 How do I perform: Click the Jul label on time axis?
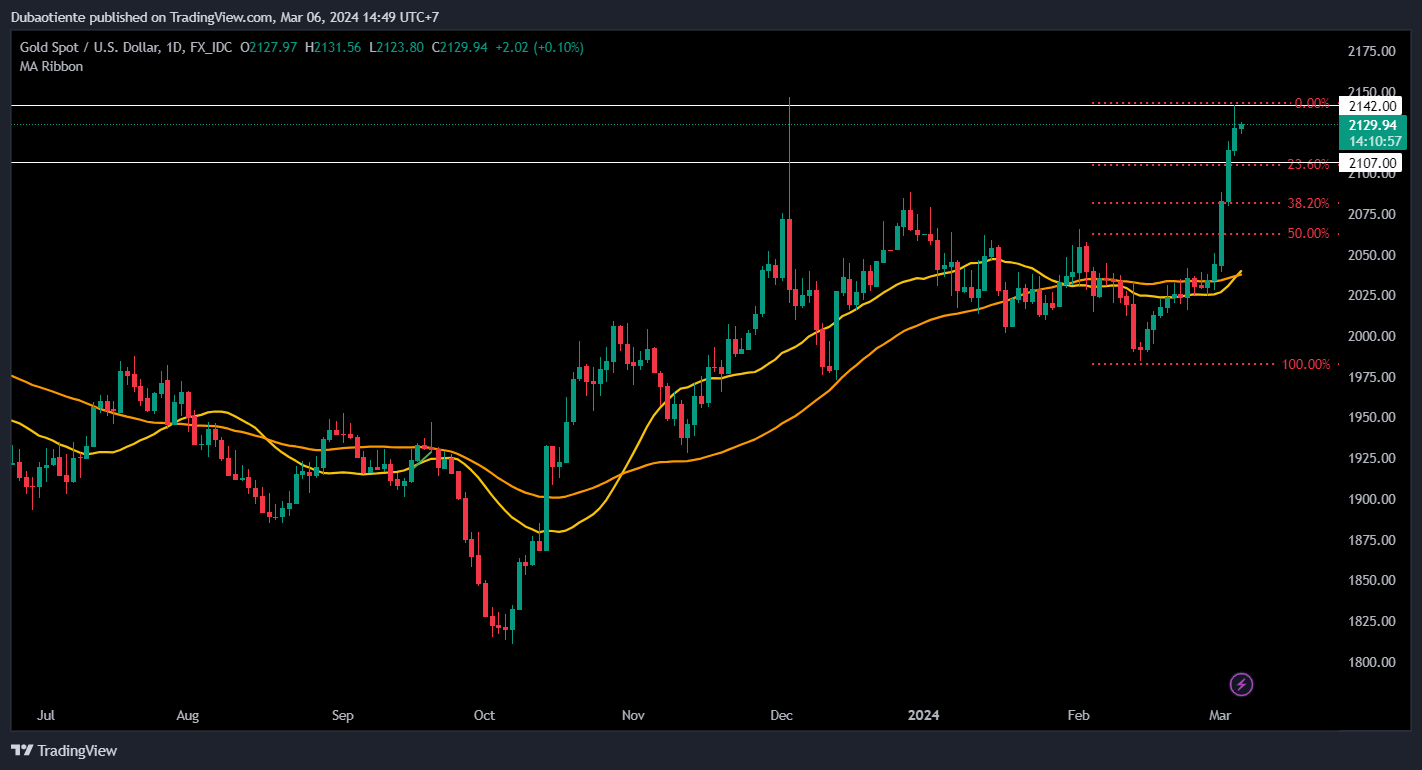(45, 716)
